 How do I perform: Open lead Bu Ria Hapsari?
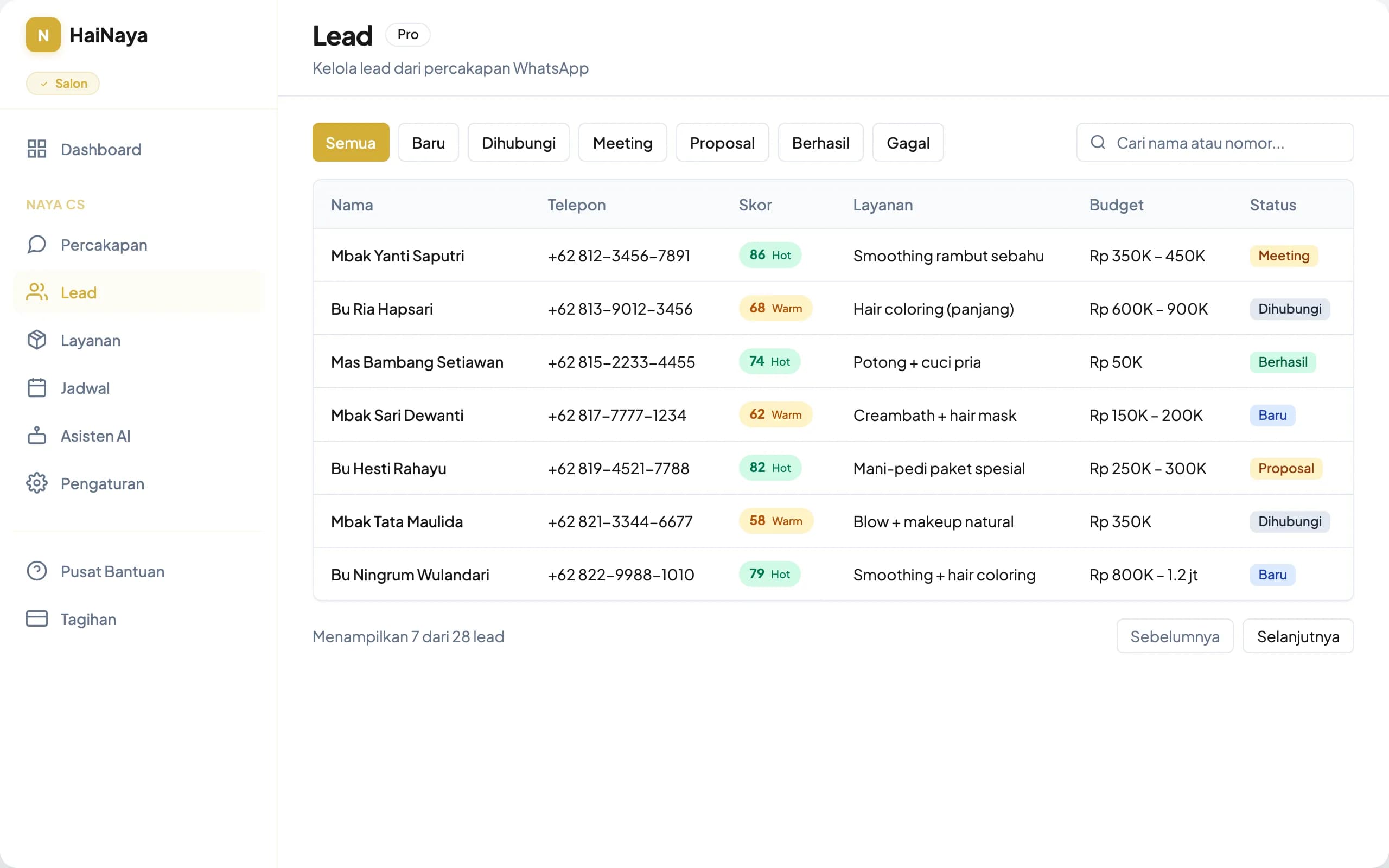381,309
